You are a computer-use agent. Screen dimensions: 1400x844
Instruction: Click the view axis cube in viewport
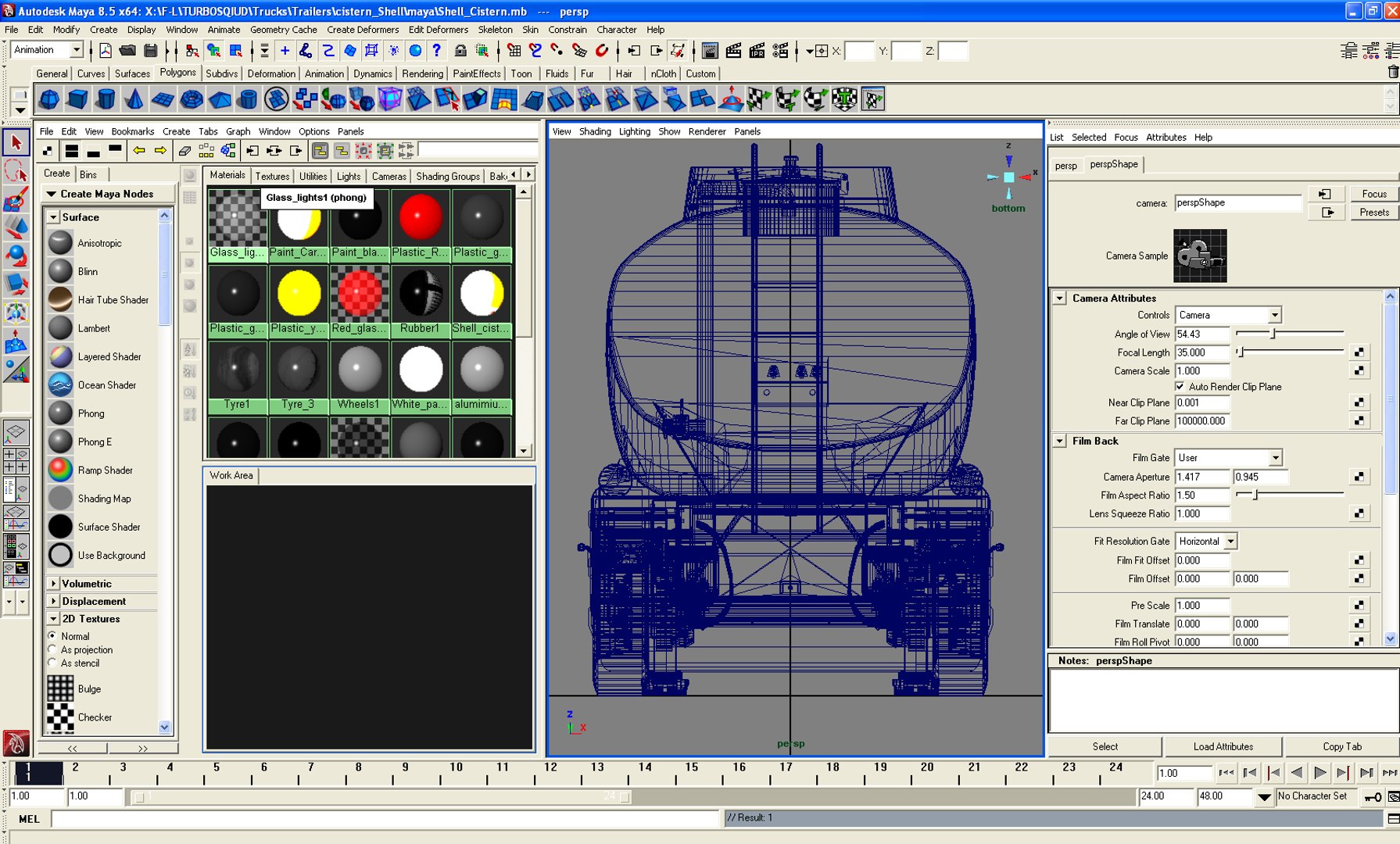1009,177
